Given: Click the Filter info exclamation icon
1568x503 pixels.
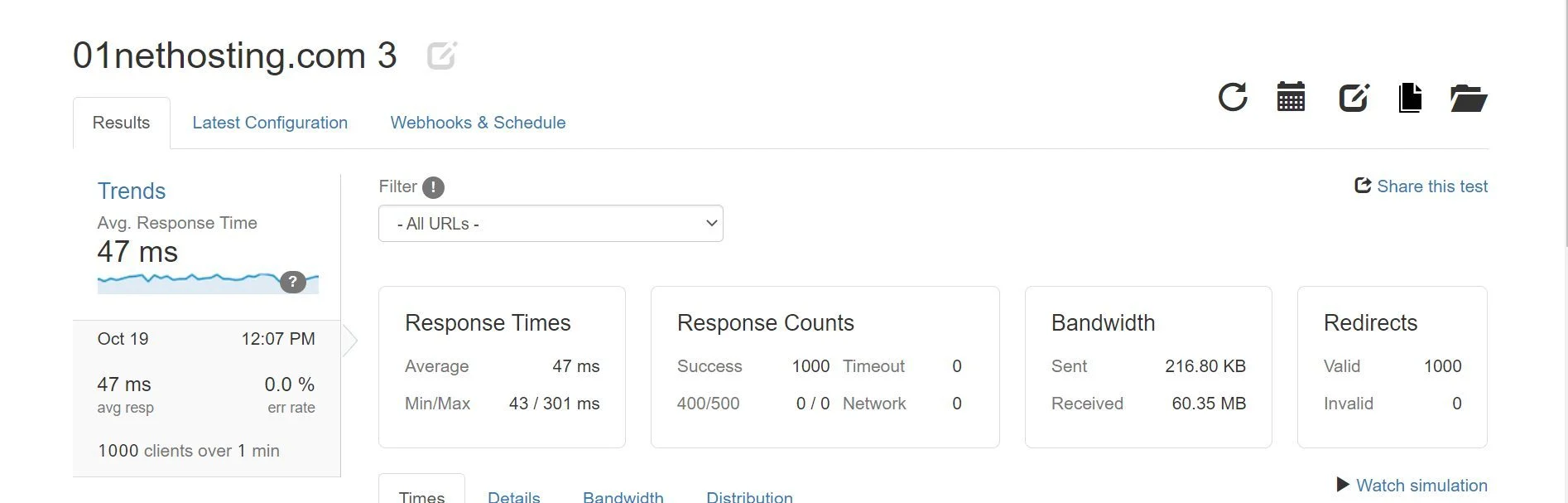Looking at the screenshot, I should tap(433, 188).
